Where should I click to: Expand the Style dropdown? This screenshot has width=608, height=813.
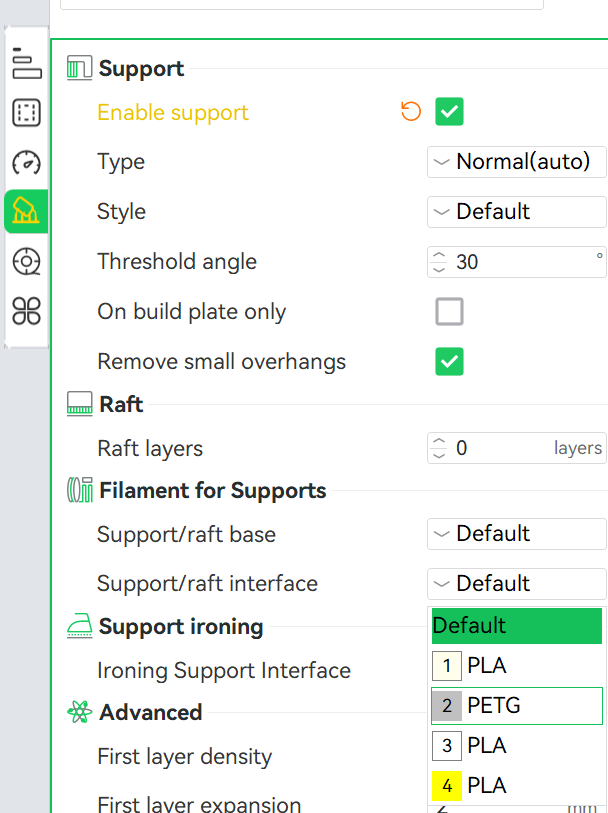click(x=516, y=212)
